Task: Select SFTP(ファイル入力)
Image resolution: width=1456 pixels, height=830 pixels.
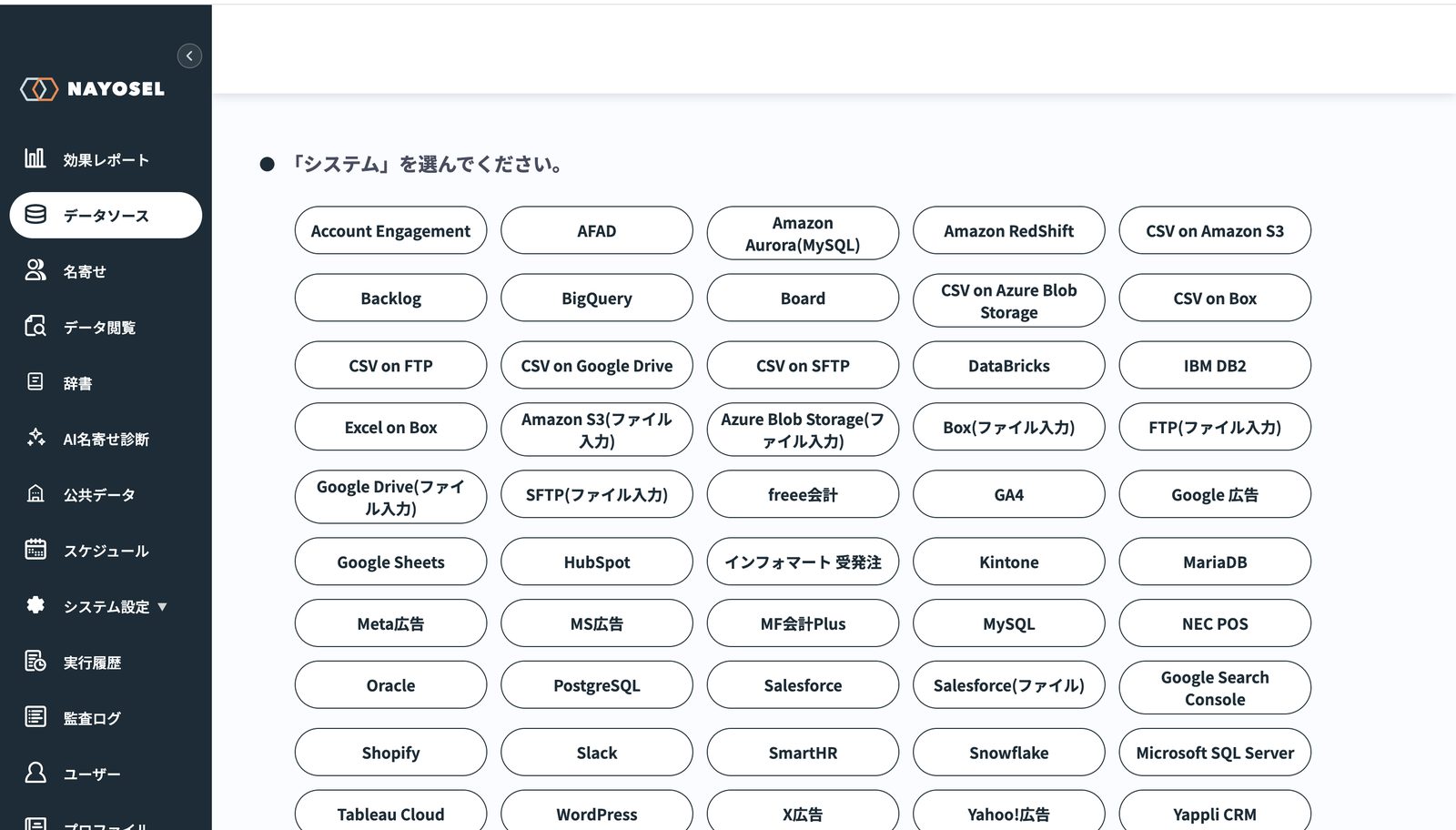Action: coord(597,494)
